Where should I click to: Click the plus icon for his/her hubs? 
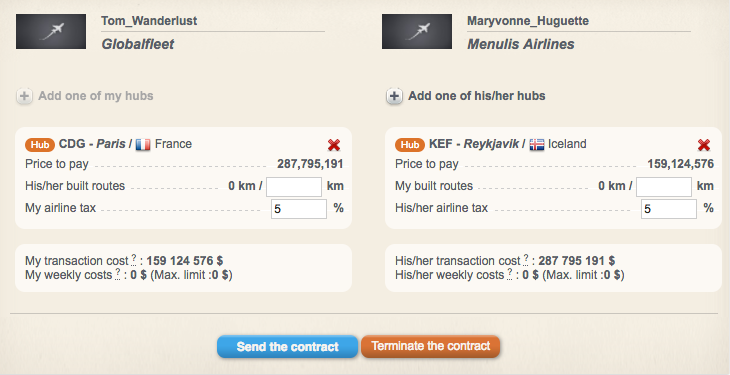394,96
